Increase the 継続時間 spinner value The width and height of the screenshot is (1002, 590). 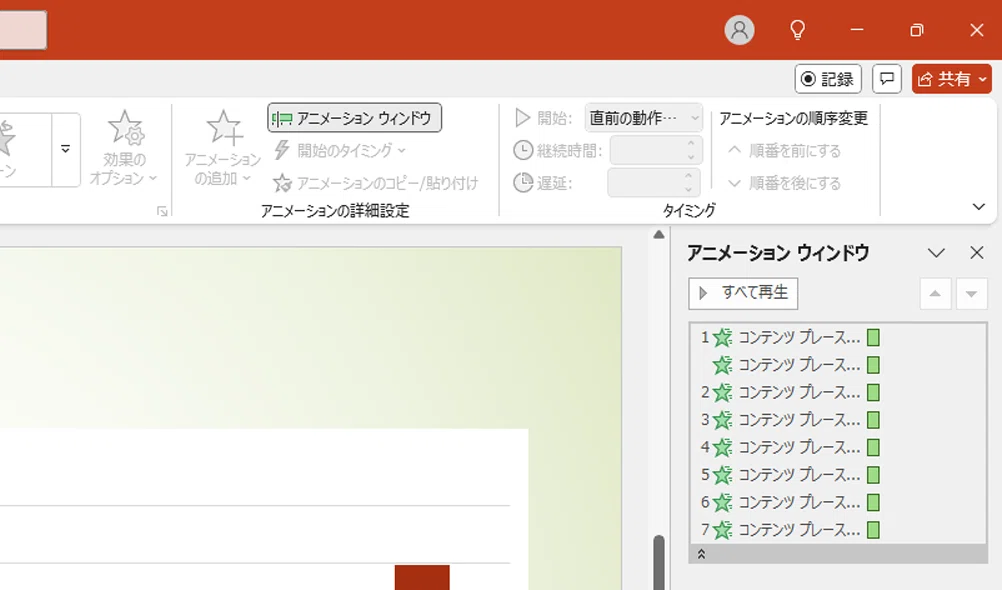pos(691,144)
